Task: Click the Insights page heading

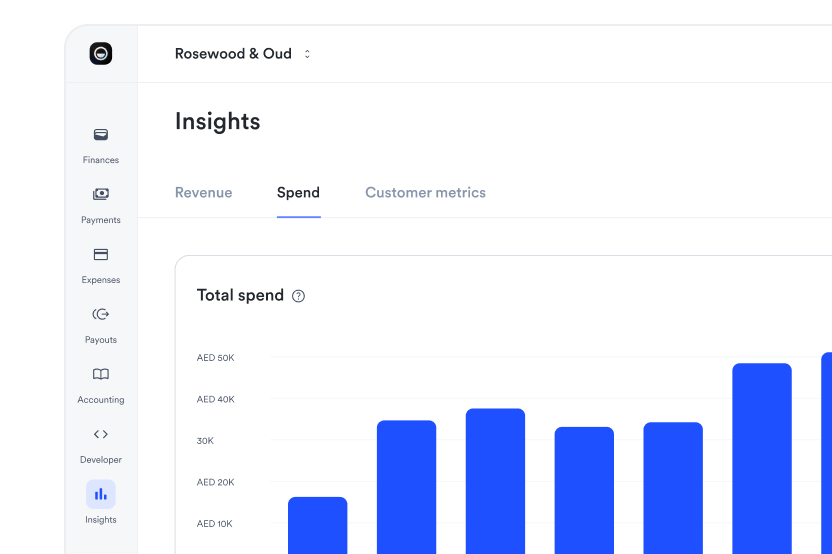Action: coord(218,122)
